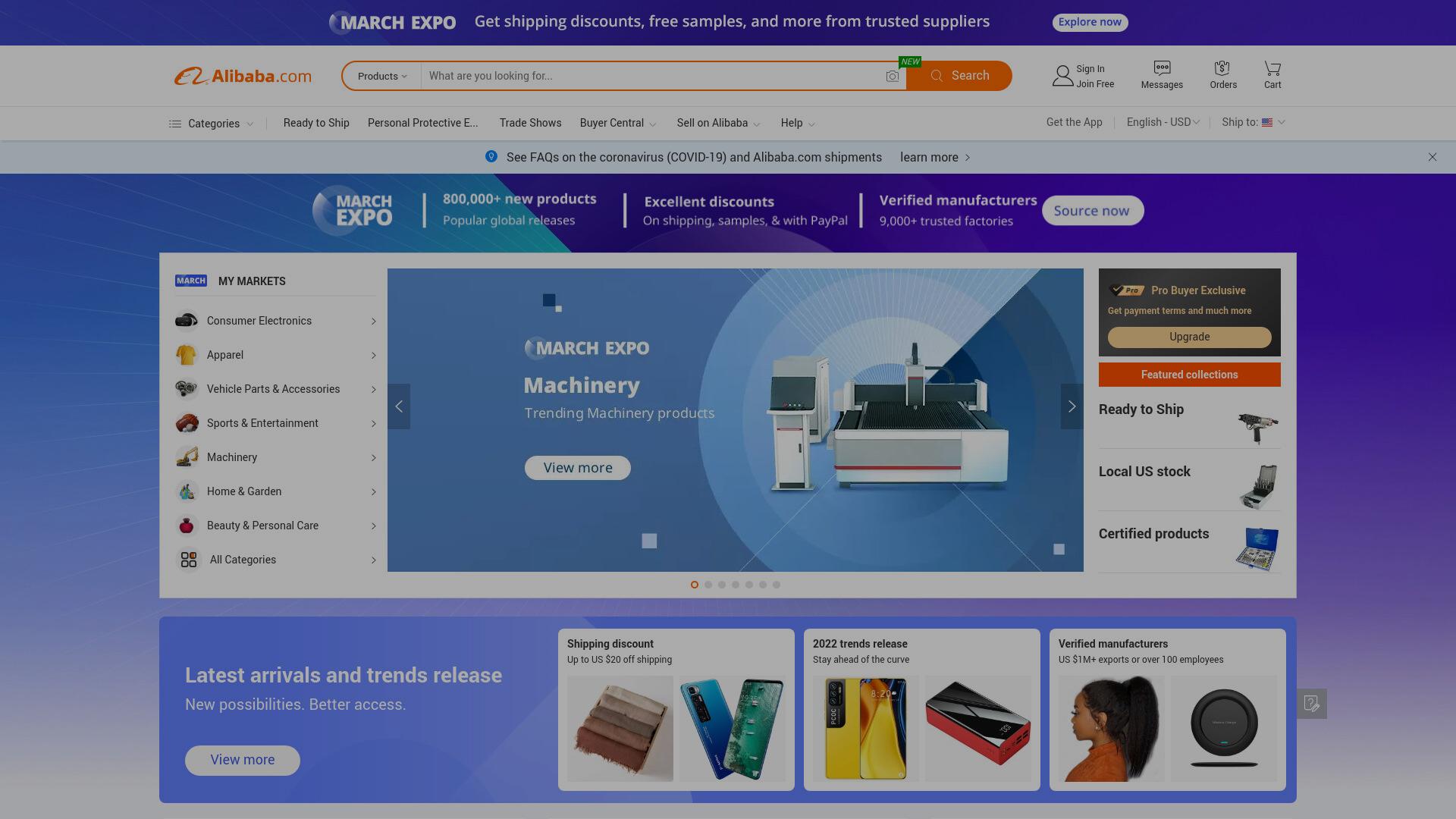
Task: Click the Sign In user icon
Action: tap(1062, 76)
